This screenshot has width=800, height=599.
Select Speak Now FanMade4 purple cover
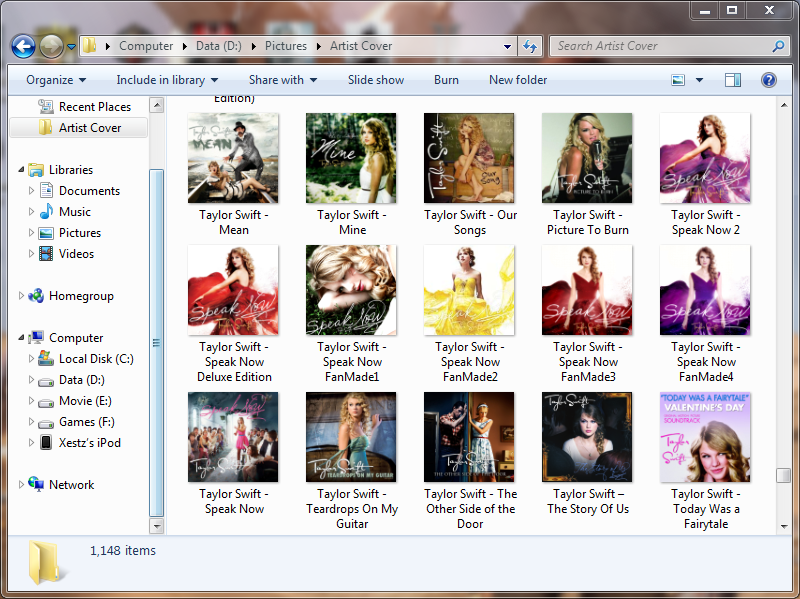705,290
